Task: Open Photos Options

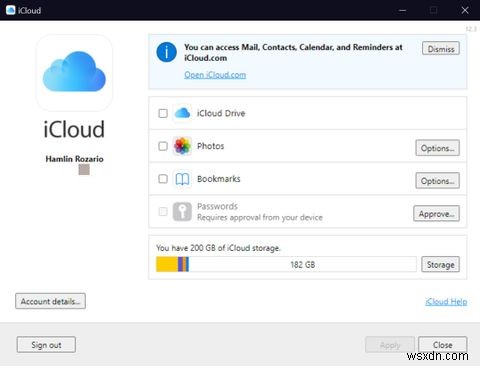Action: point(437,148)
